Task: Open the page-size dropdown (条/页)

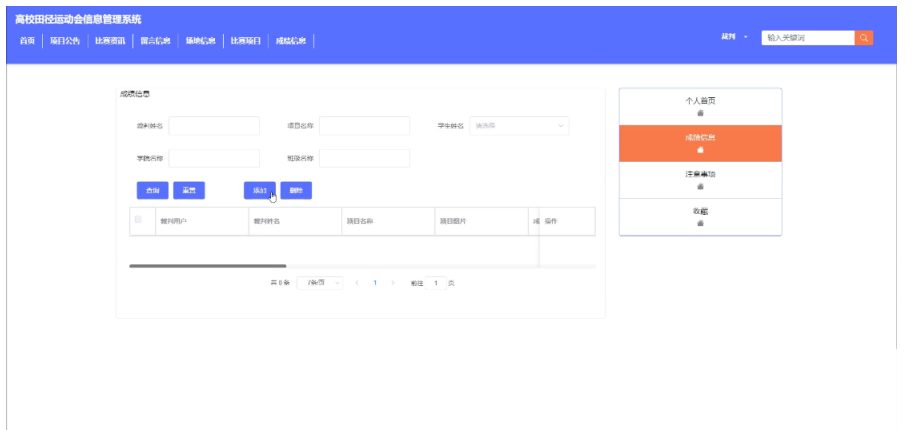Action: (320, 283)
